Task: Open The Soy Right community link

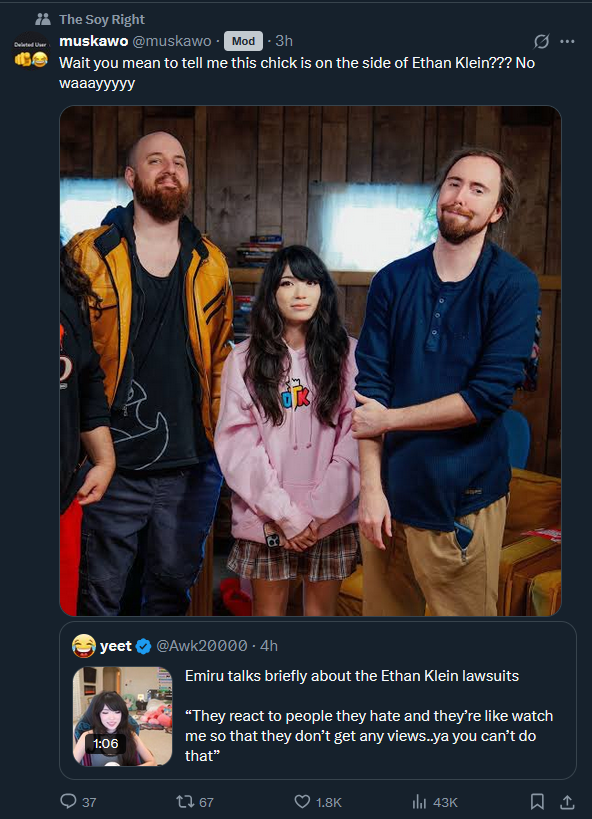Action: coord(102,19)
